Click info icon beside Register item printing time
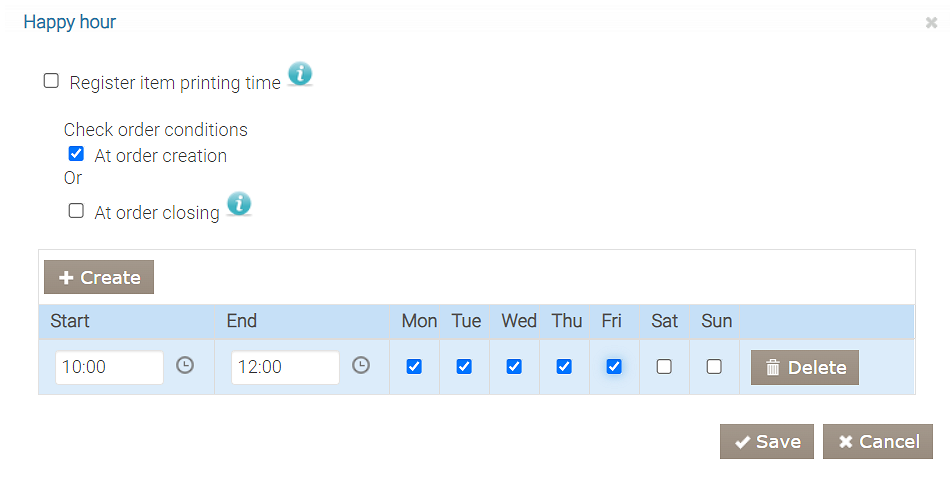 pyautogui.click(x=300, y=74)
